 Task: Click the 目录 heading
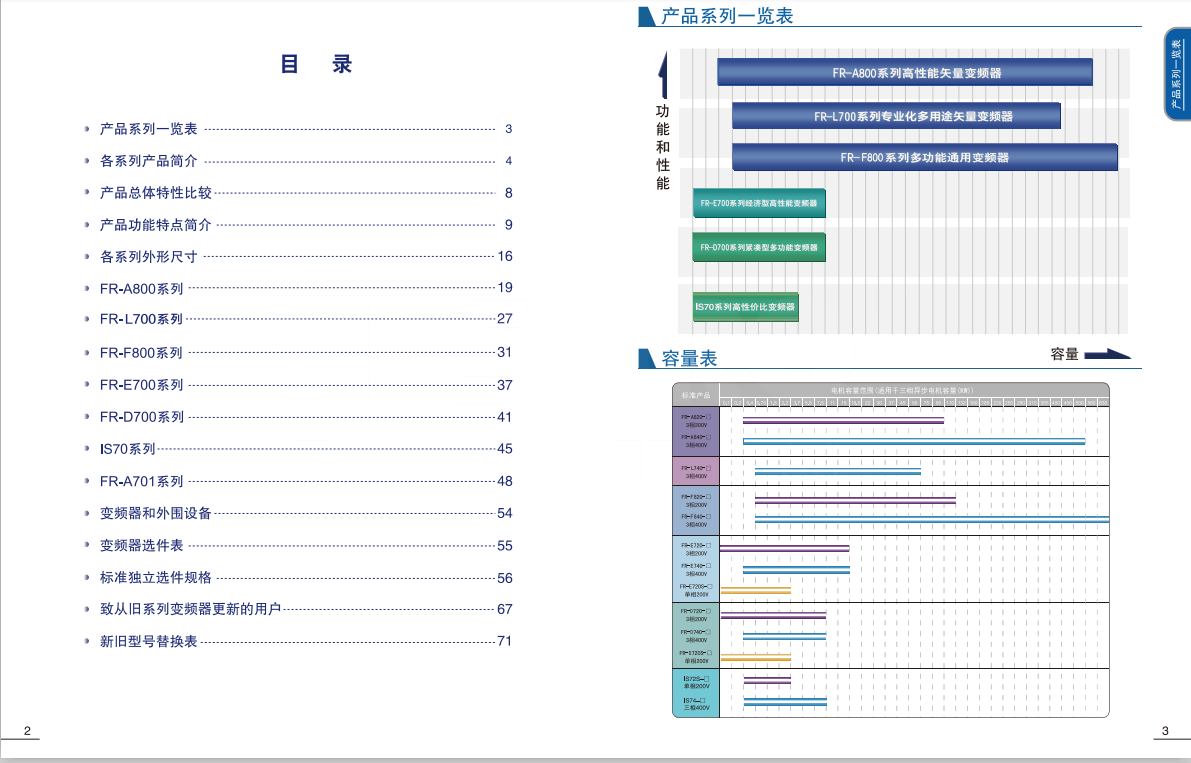pyautogui.click(x=316, y=64)
